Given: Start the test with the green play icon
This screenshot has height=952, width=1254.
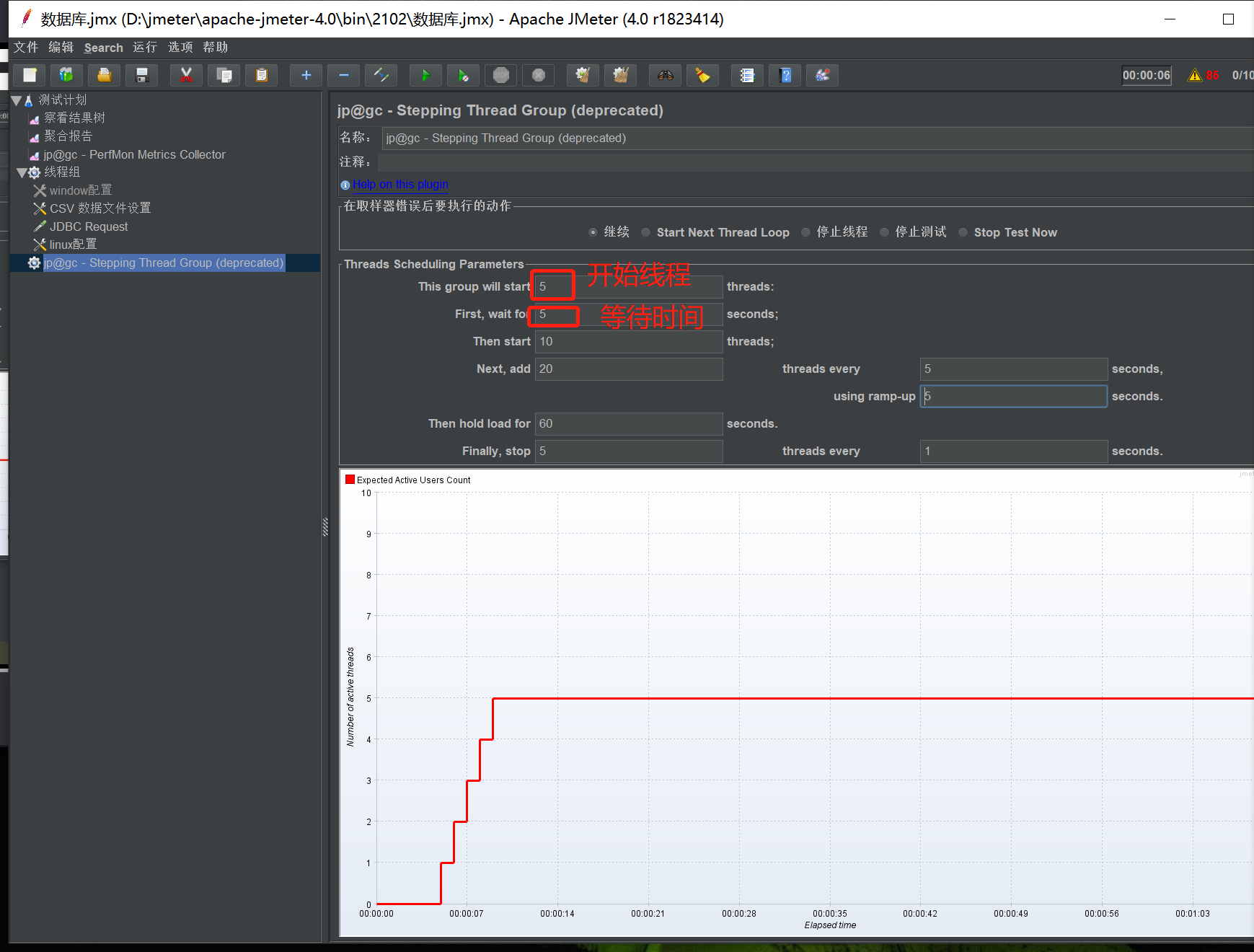Looking at the screenshot, I should (425, 75).
